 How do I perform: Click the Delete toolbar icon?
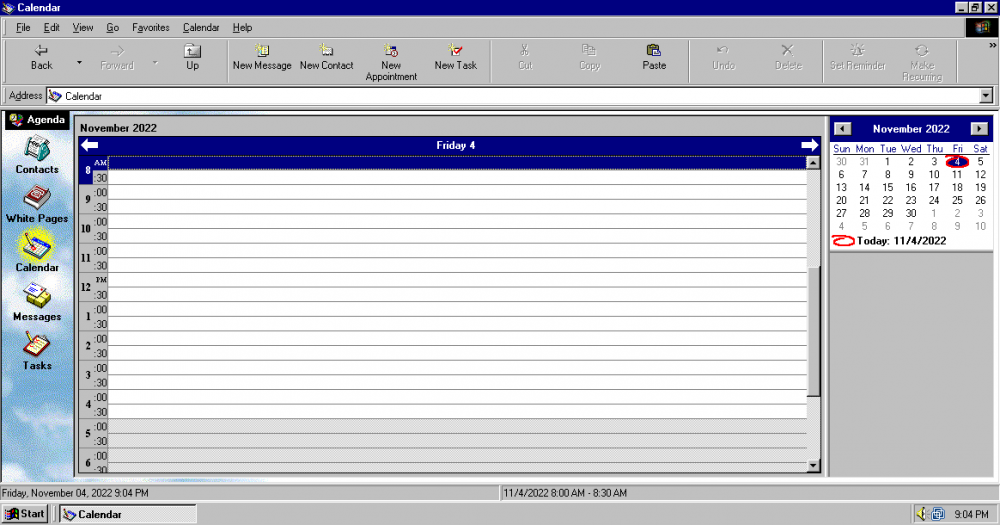[788, 57]
